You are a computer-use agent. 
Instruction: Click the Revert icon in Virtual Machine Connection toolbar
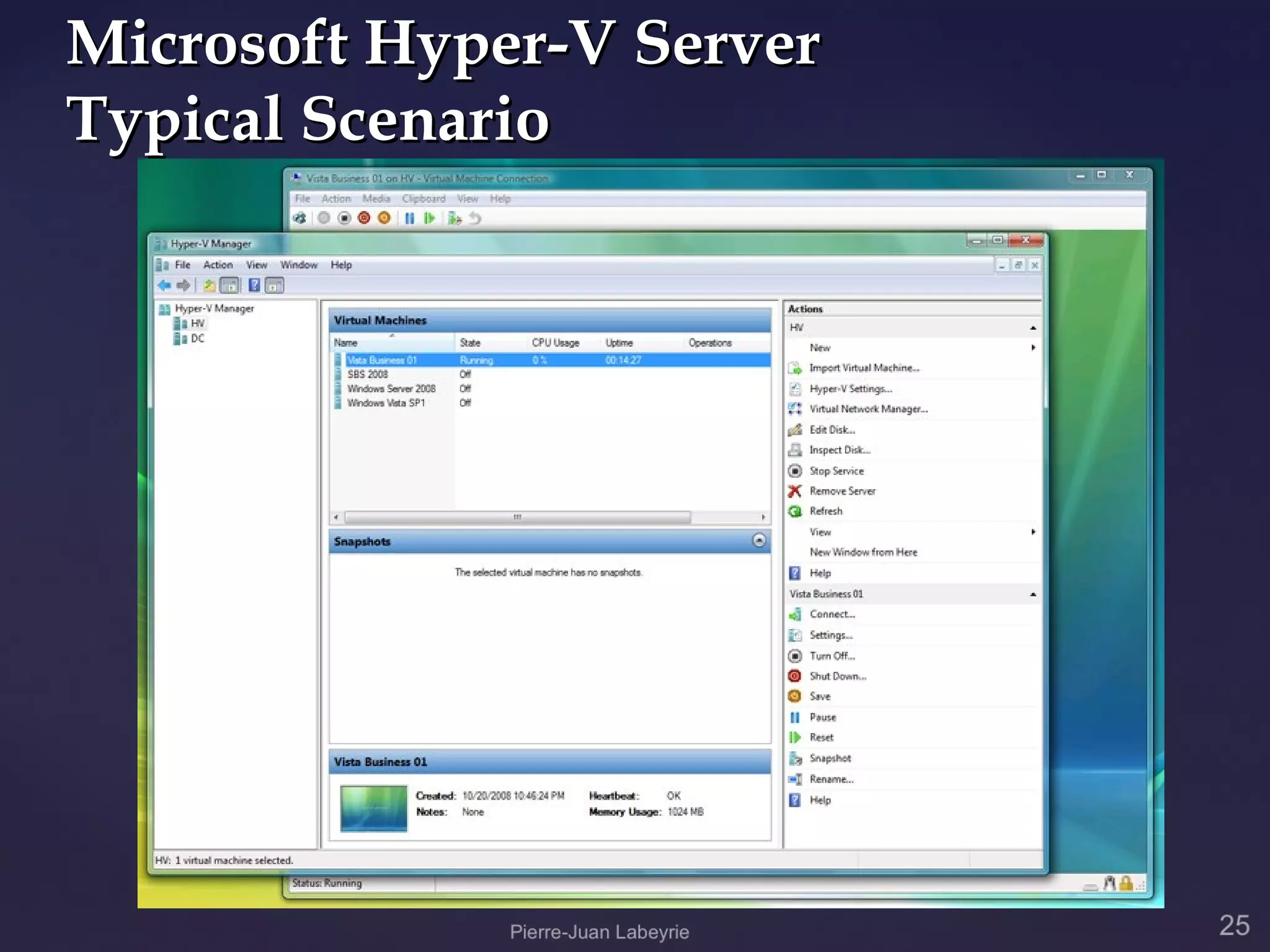tap(475, 218)
